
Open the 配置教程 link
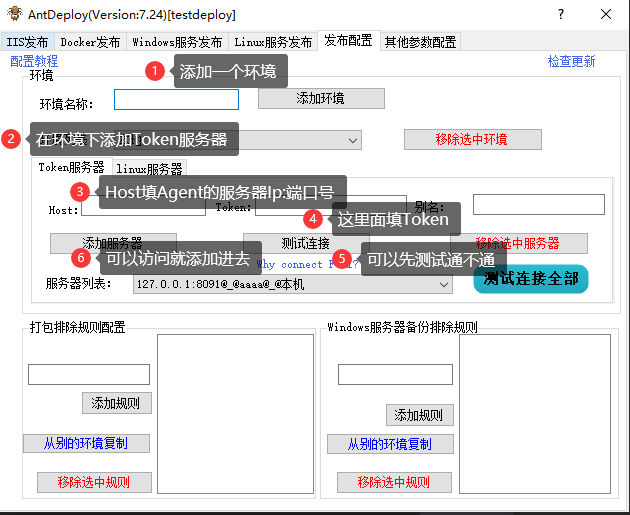[x=34, y=61]
